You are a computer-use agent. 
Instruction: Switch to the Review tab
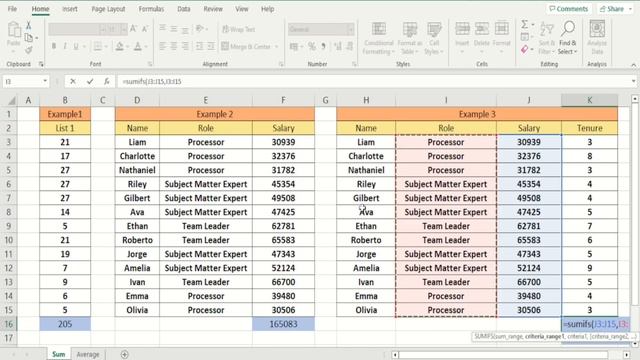[213, 9]
